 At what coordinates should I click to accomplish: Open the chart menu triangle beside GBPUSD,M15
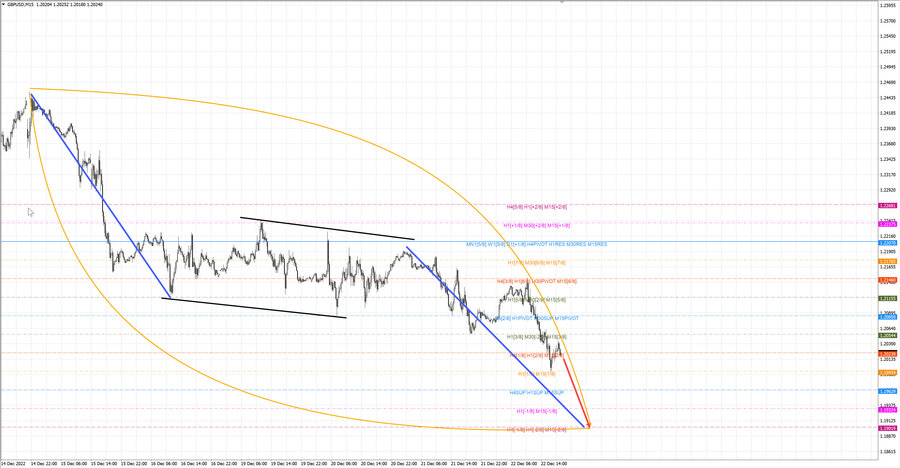pos(3,4)
